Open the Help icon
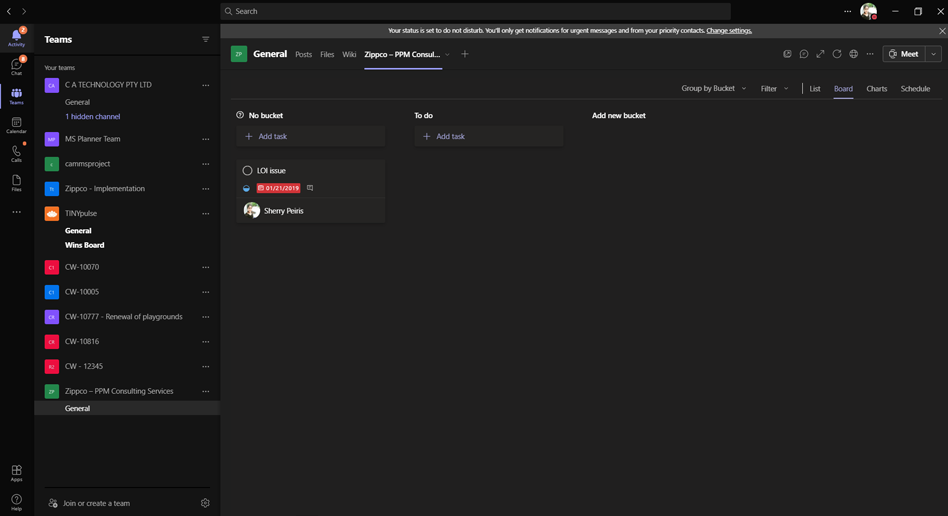 (16, 502)
